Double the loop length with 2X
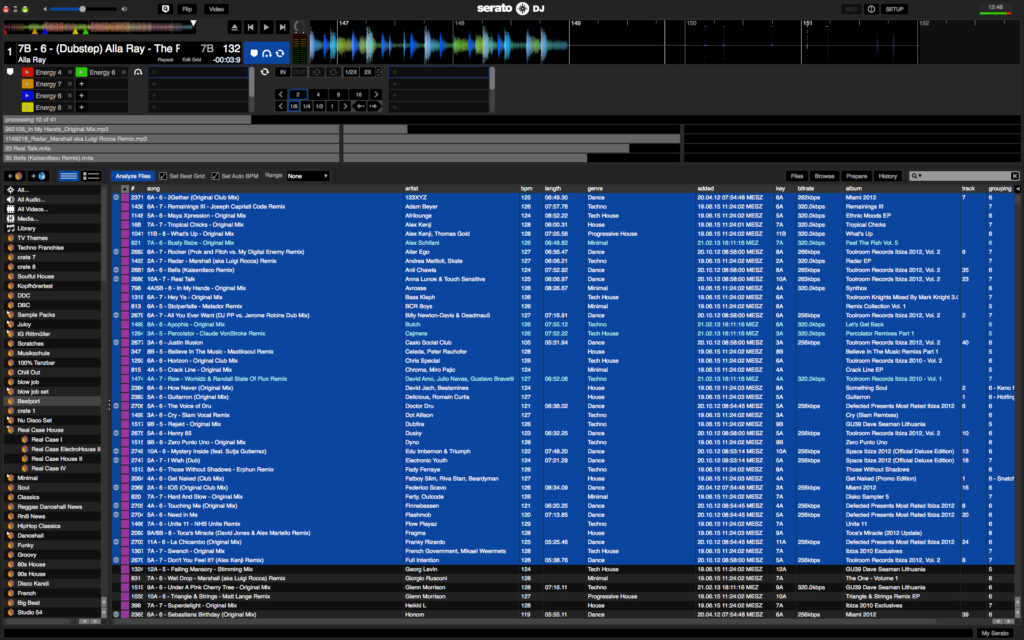 click(x=367, y=72)
